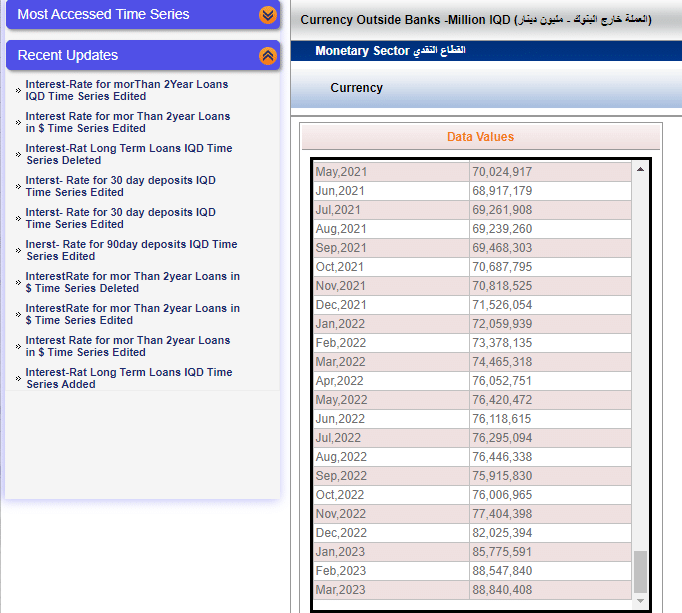Select the Mar,2023 date cell
This screenshot has height=613, width=682.
coord(341,590)
